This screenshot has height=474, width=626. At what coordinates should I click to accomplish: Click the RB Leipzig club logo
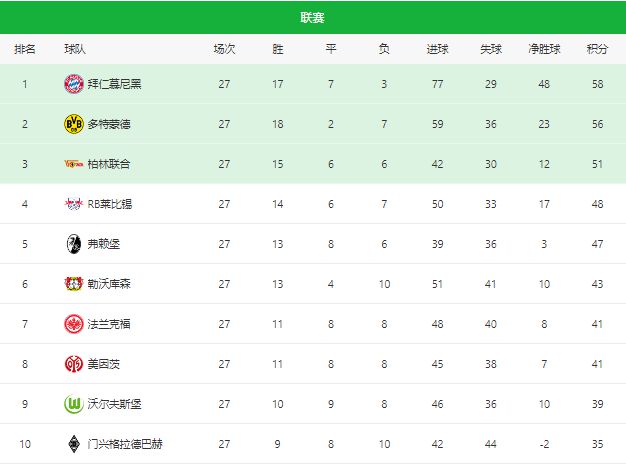(x=73, y=204)
